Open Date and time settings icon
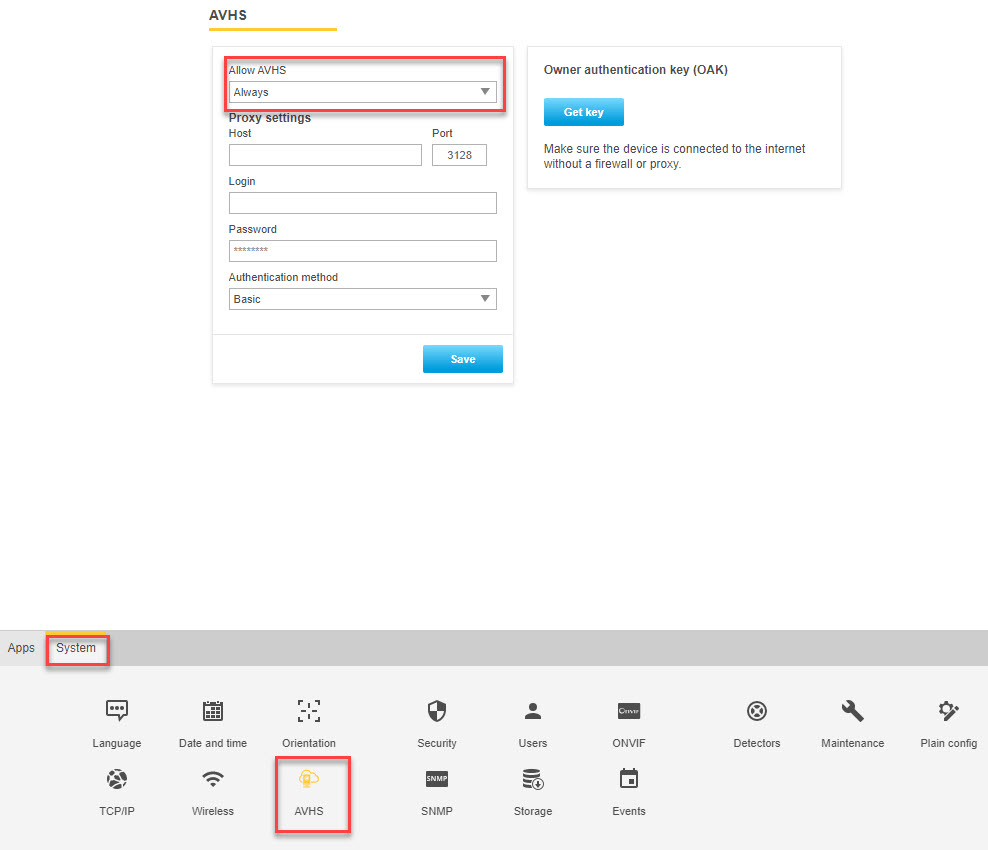 click(x=213, y=711)
